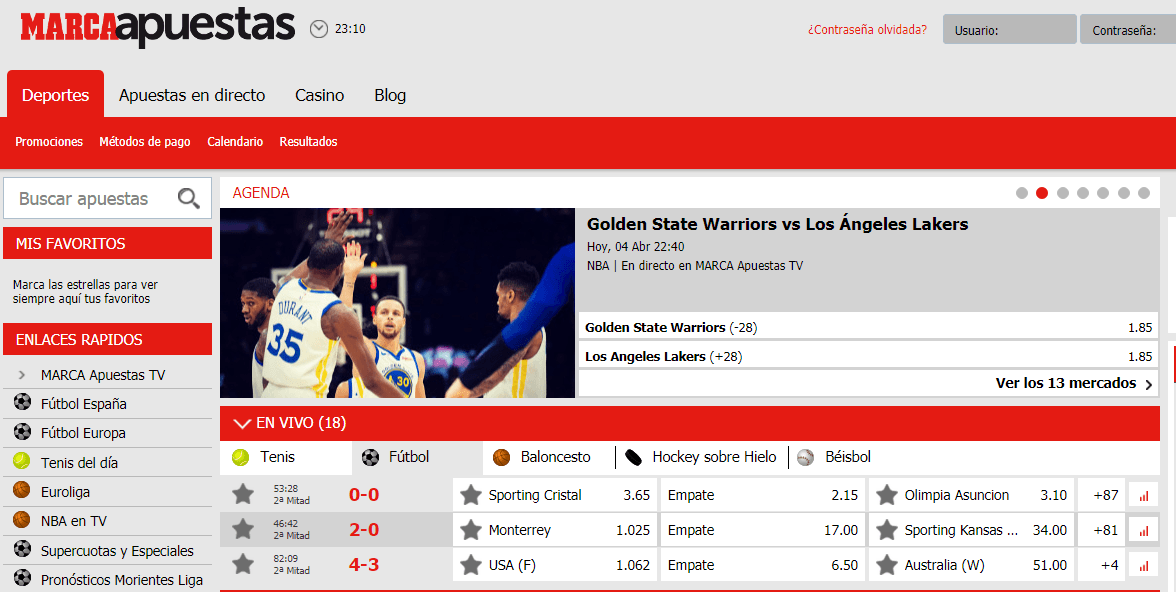Click football icon next to Fútbol Europa
Viewport: 1176px width, 592px height.
coord(22,431)
